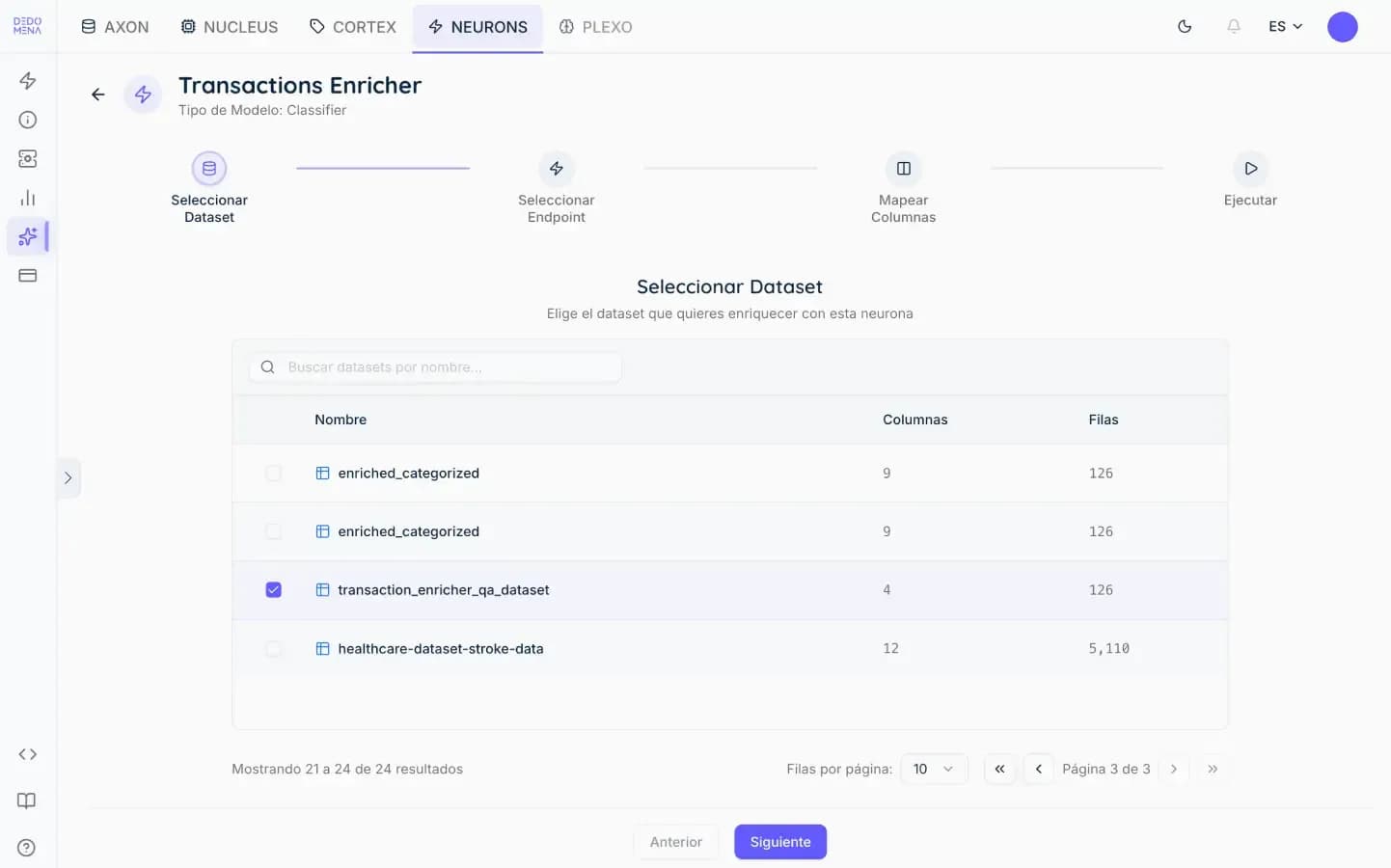Open the book documentation sidebar icon
This screenshot has width=1391, height=868.
[x=28, y=800]
